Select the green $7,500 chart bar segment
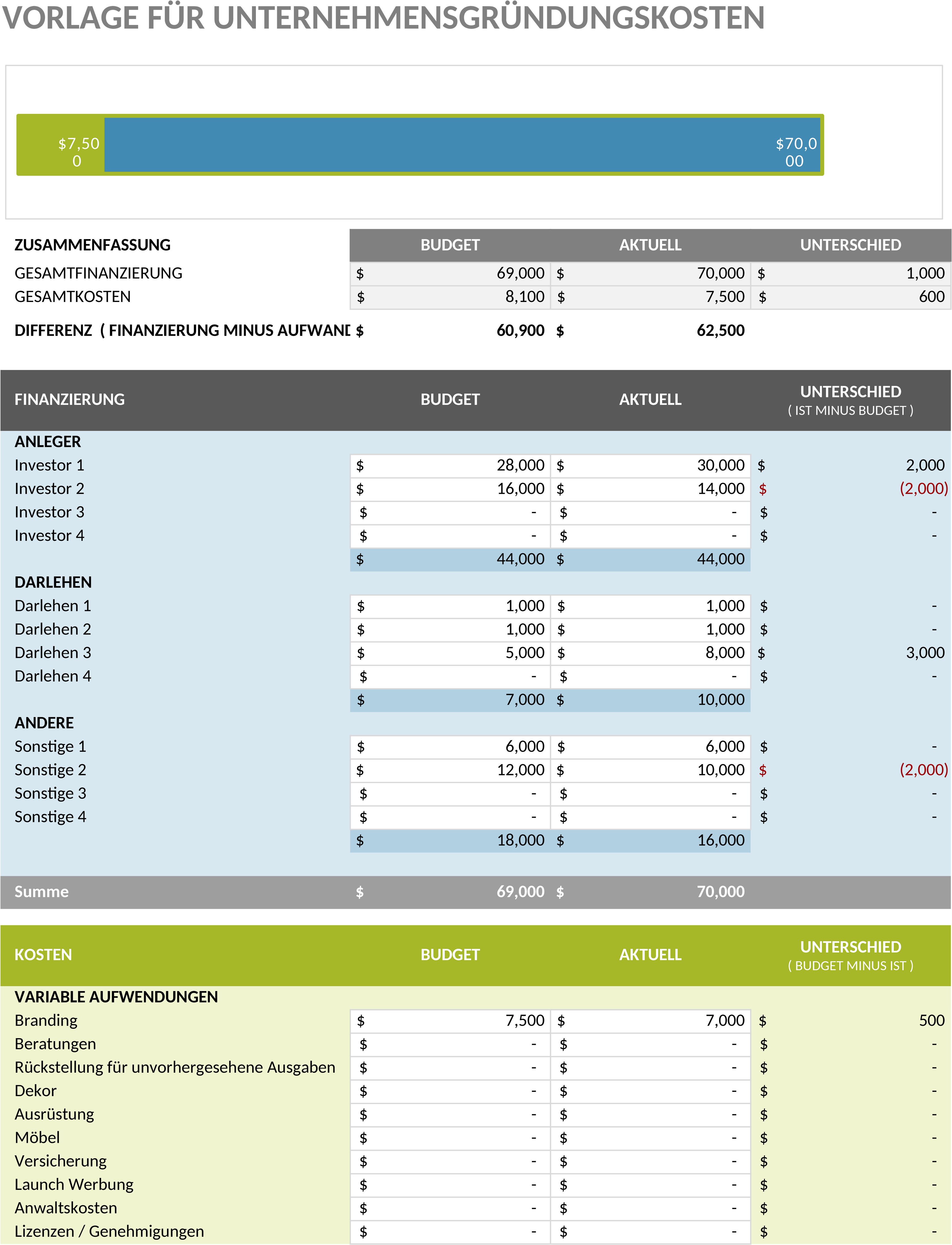This screenshot has width=952, height=1245. 60,145
